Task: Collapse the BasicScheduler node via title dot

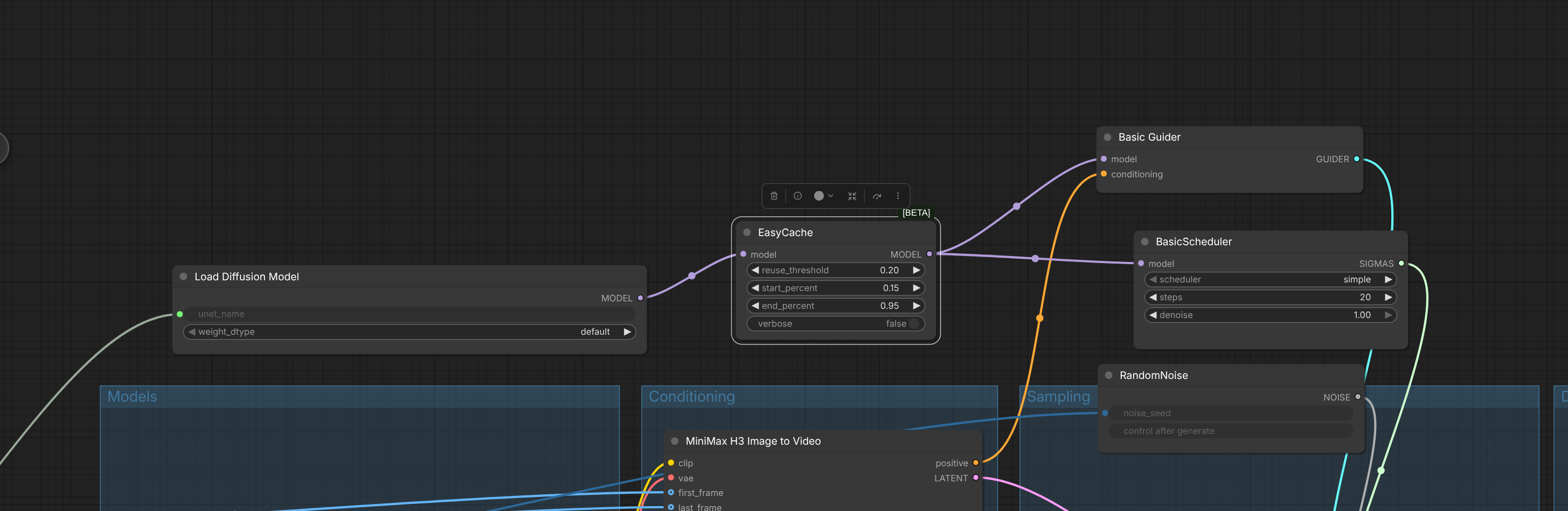Action: tap(1144, 242)
